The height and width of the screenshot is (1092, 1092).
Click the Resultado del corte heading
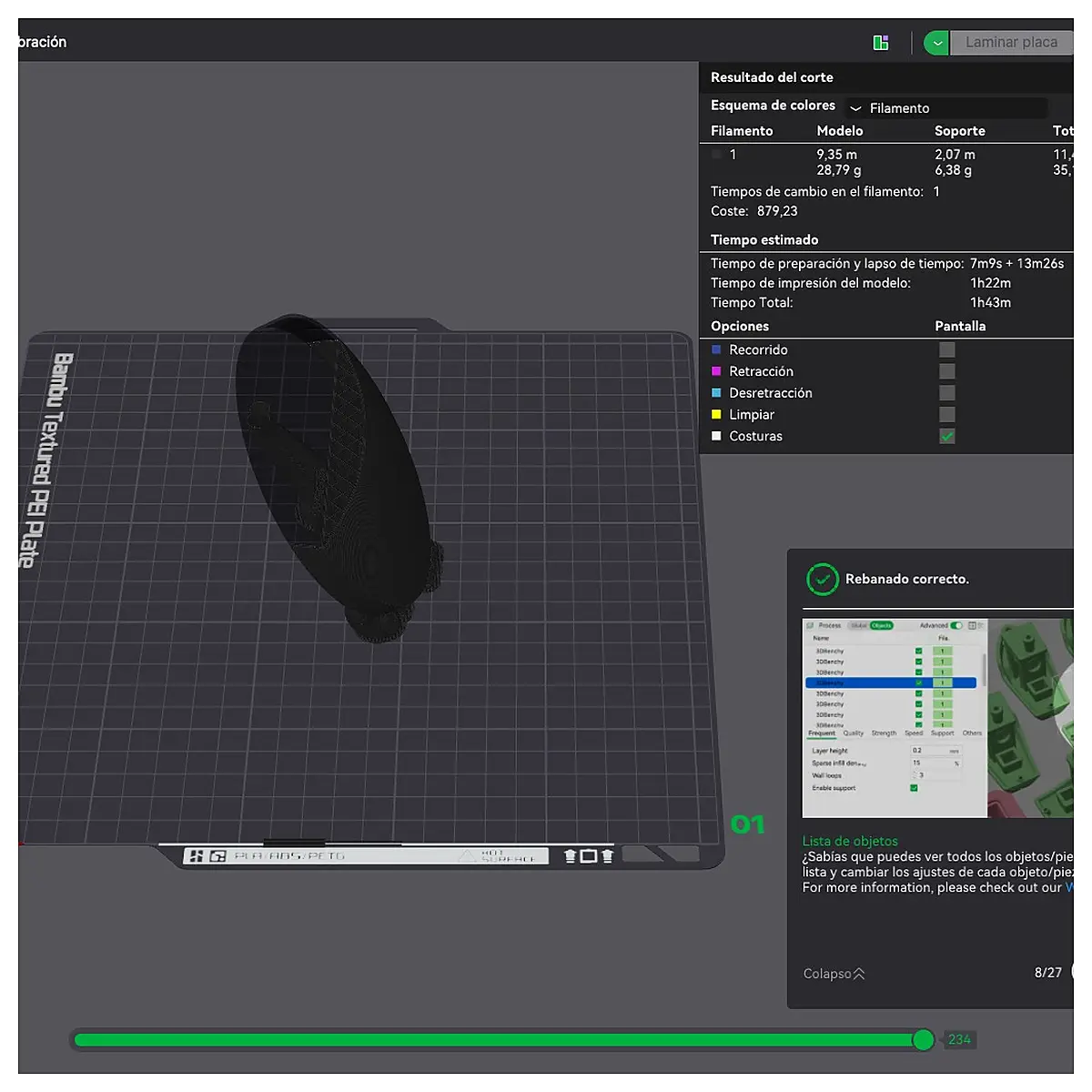tap(772, 77)
